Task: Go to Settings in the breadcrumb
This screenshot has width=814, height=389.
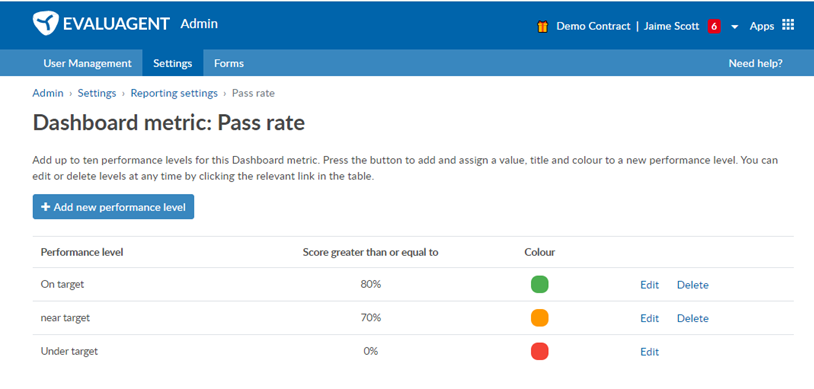Action: (97, 93)
